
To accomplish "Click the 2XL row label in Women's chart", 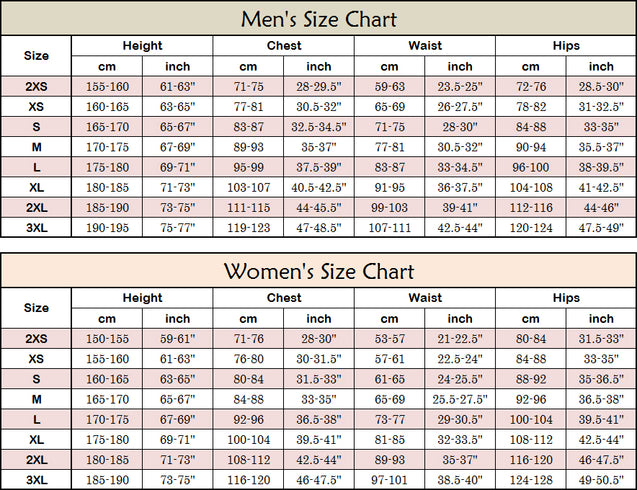I will [x=36, y=459].
